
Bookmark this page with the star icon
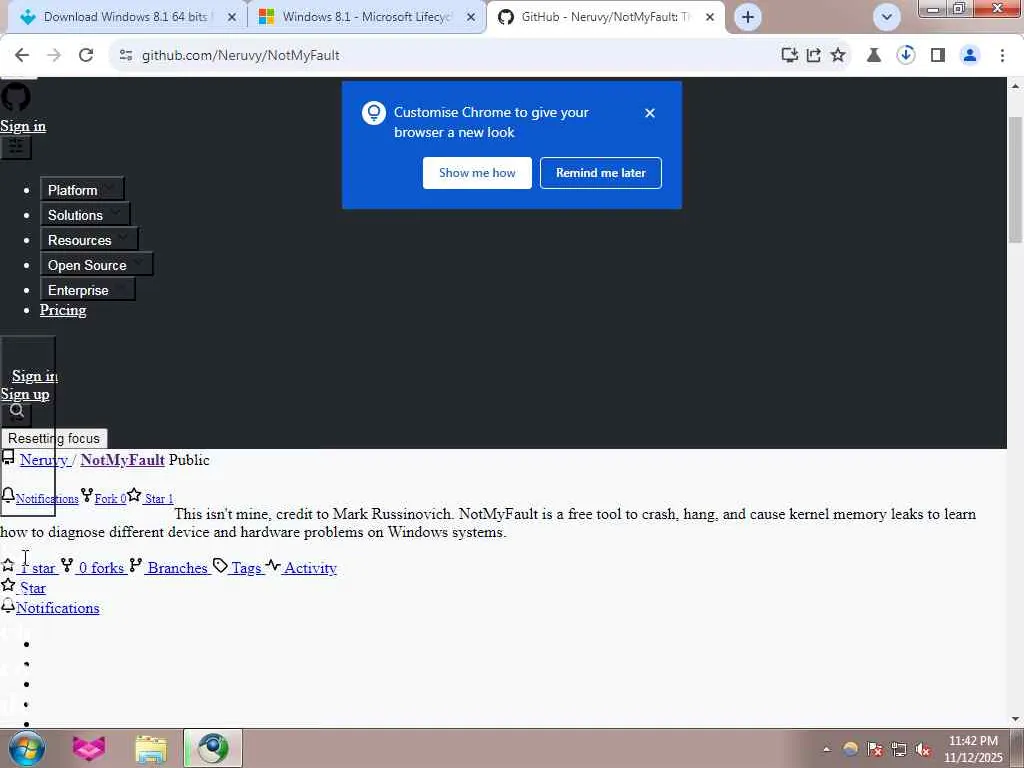[x=838, y=56]
